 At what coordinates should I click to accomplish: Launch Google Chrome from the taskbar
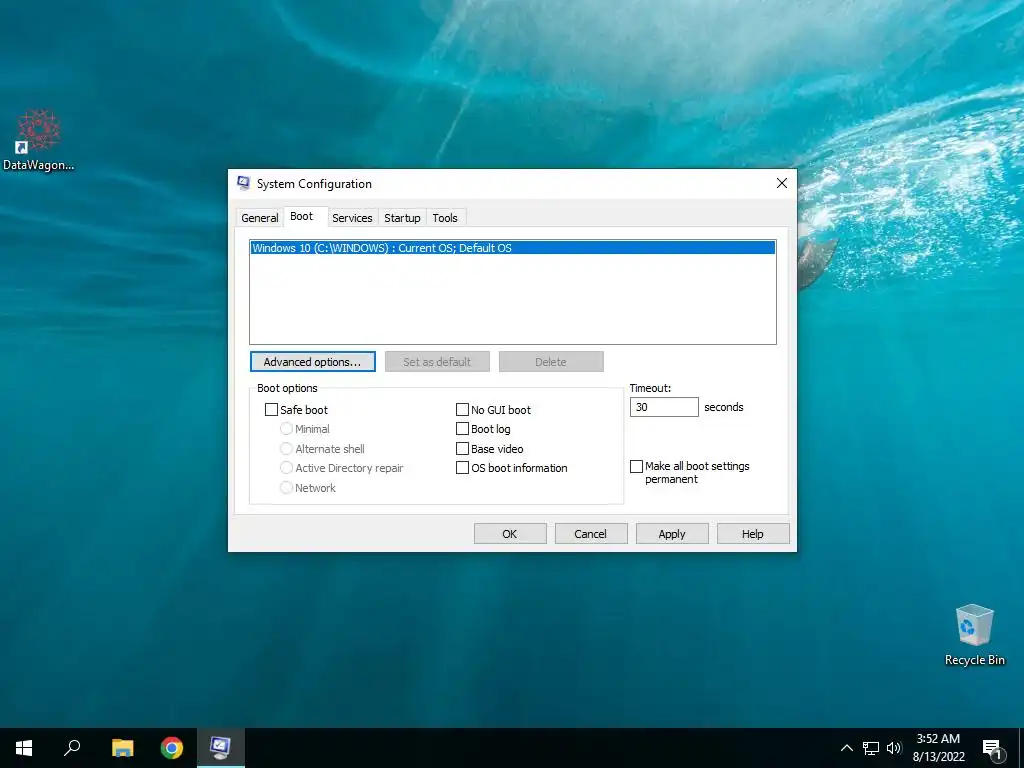[172, 748]
